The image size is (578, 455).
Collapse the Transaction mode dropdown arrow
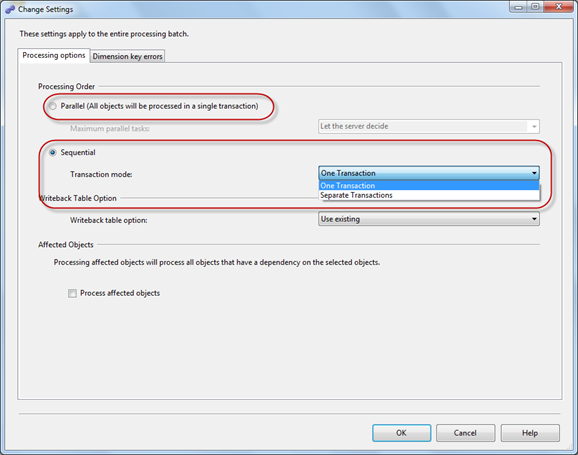(x=534, y=173)
